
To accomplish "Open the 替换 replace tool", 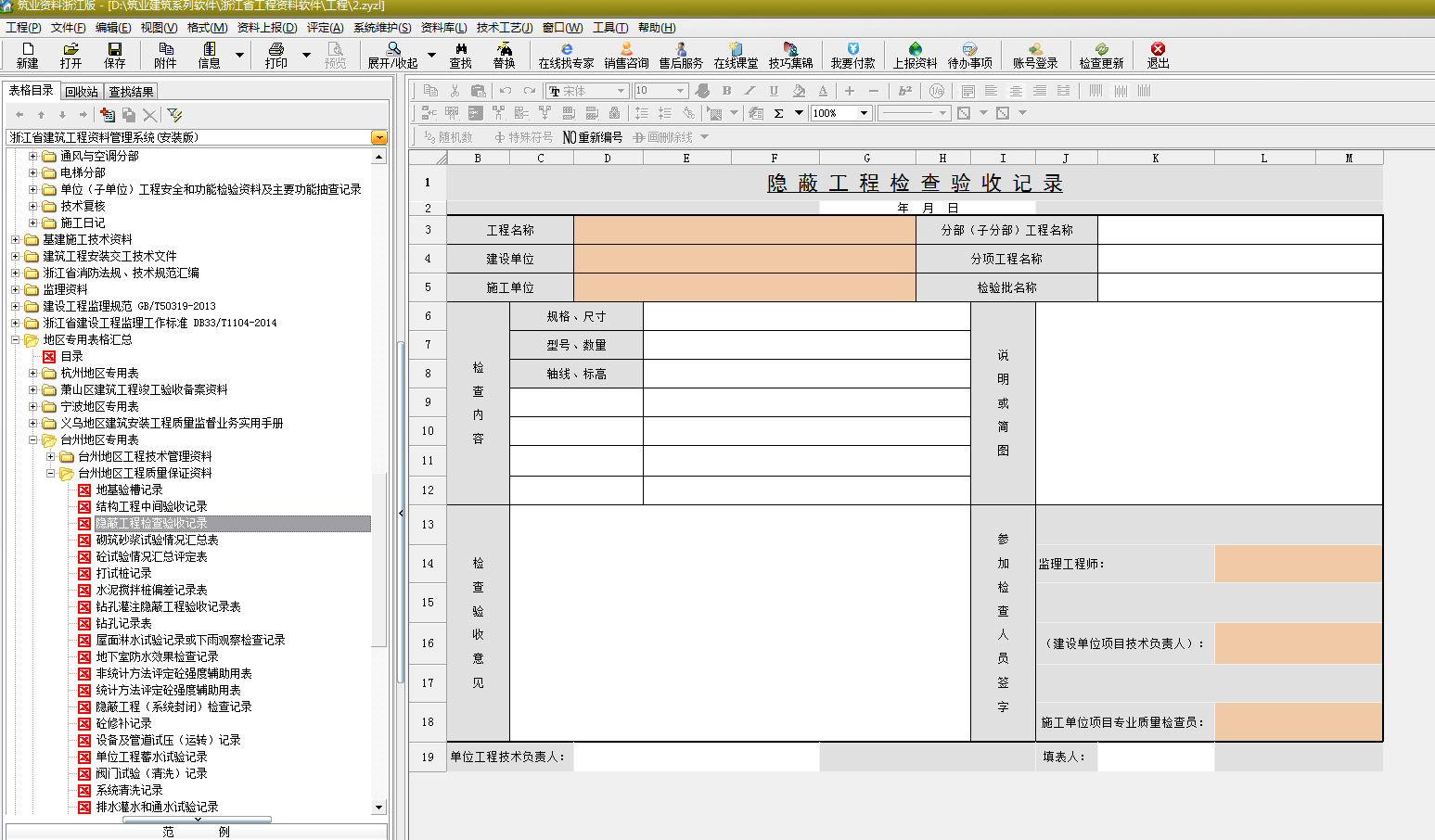I will tap(505, 55).
